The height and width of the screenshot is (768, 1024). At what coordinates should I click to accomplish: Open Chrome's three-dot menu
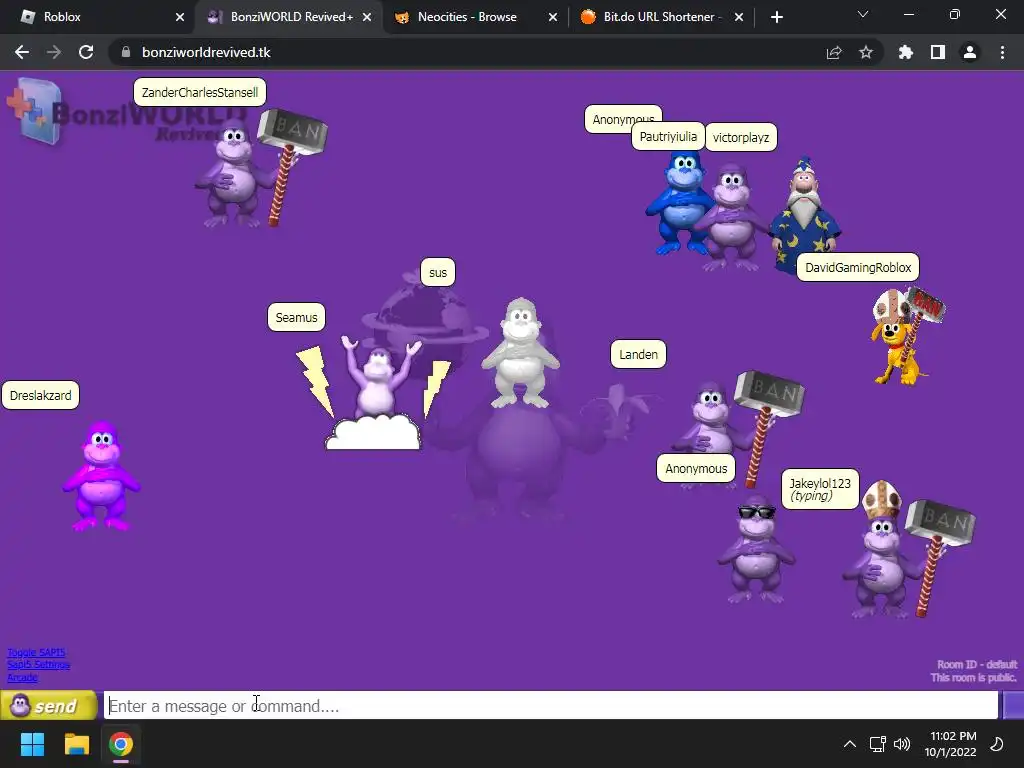[1002, 52]
